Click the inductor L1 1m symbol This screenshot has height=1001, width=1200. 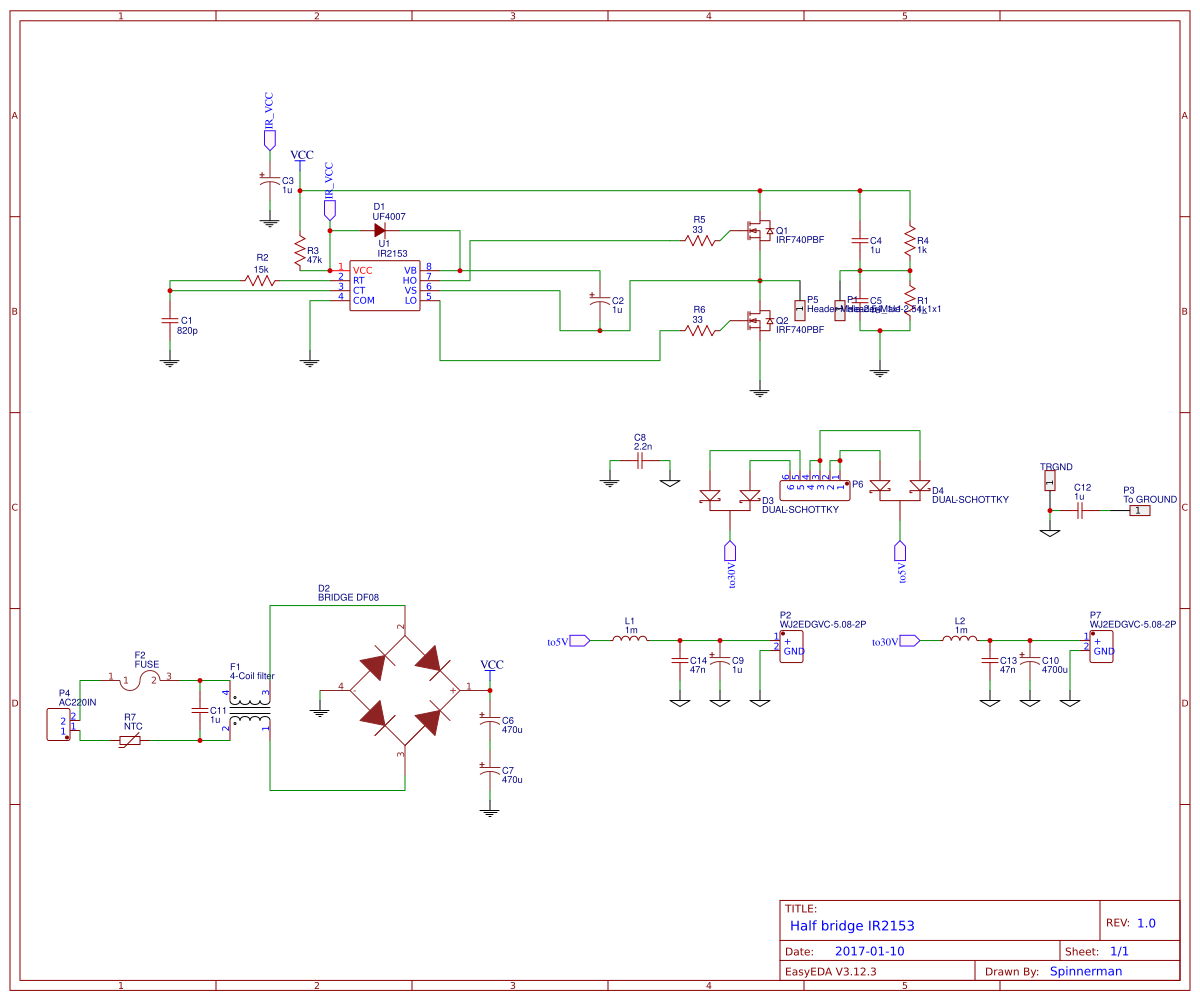630,638
